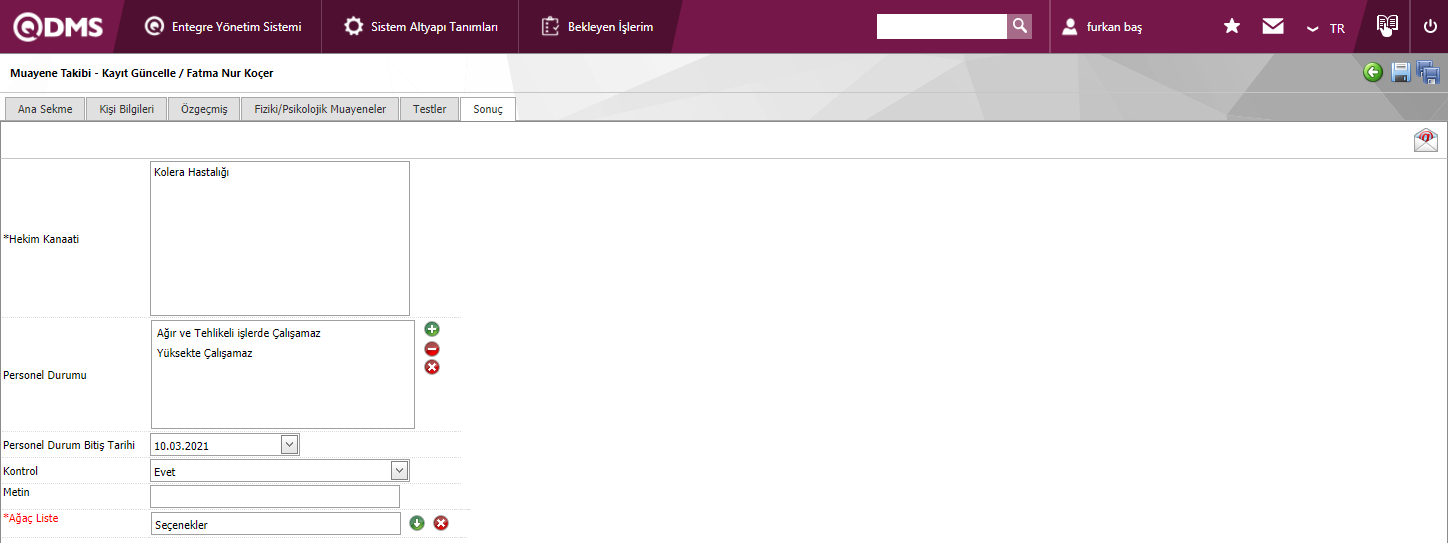Select 'Ağır ve Tehlikeli işlerde Çalışamaz' list item
This screenshot has height=543, width=1448.
(x=239, y=333)
